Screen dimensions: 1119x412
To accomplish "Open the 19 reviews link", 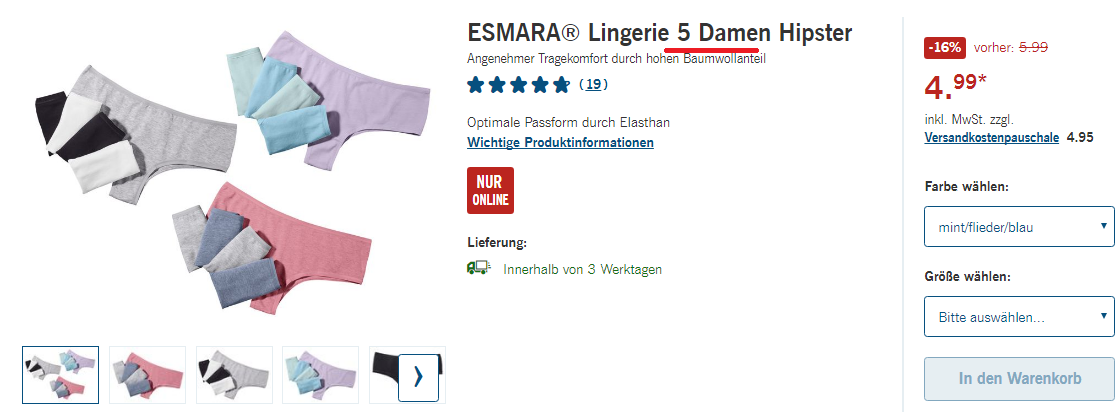I will point(592,85).
